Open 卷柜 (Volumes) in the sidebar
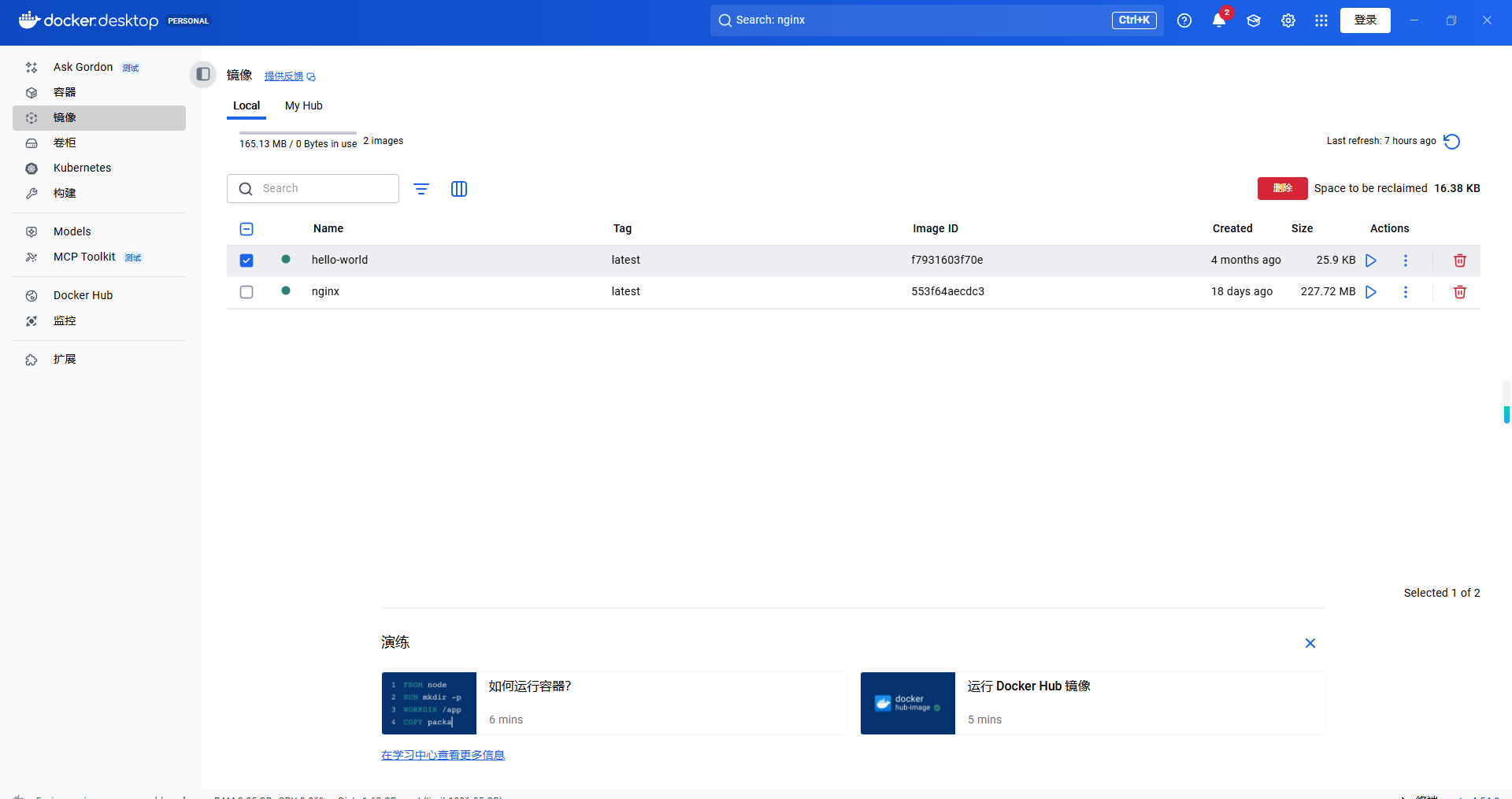 (x=99, y=143)
